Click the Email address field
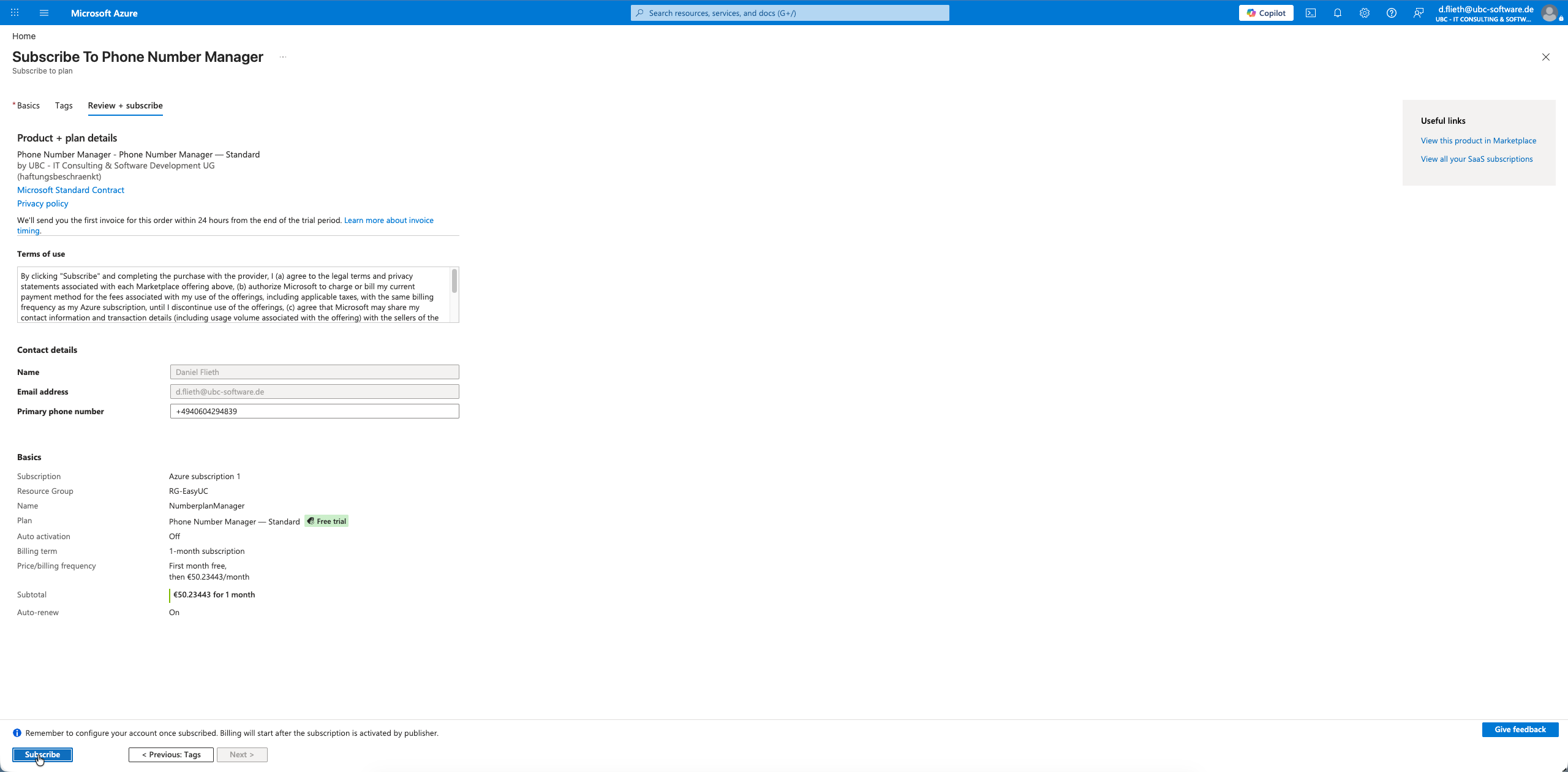The image size is (1568, 772). [x=315, y=392]
